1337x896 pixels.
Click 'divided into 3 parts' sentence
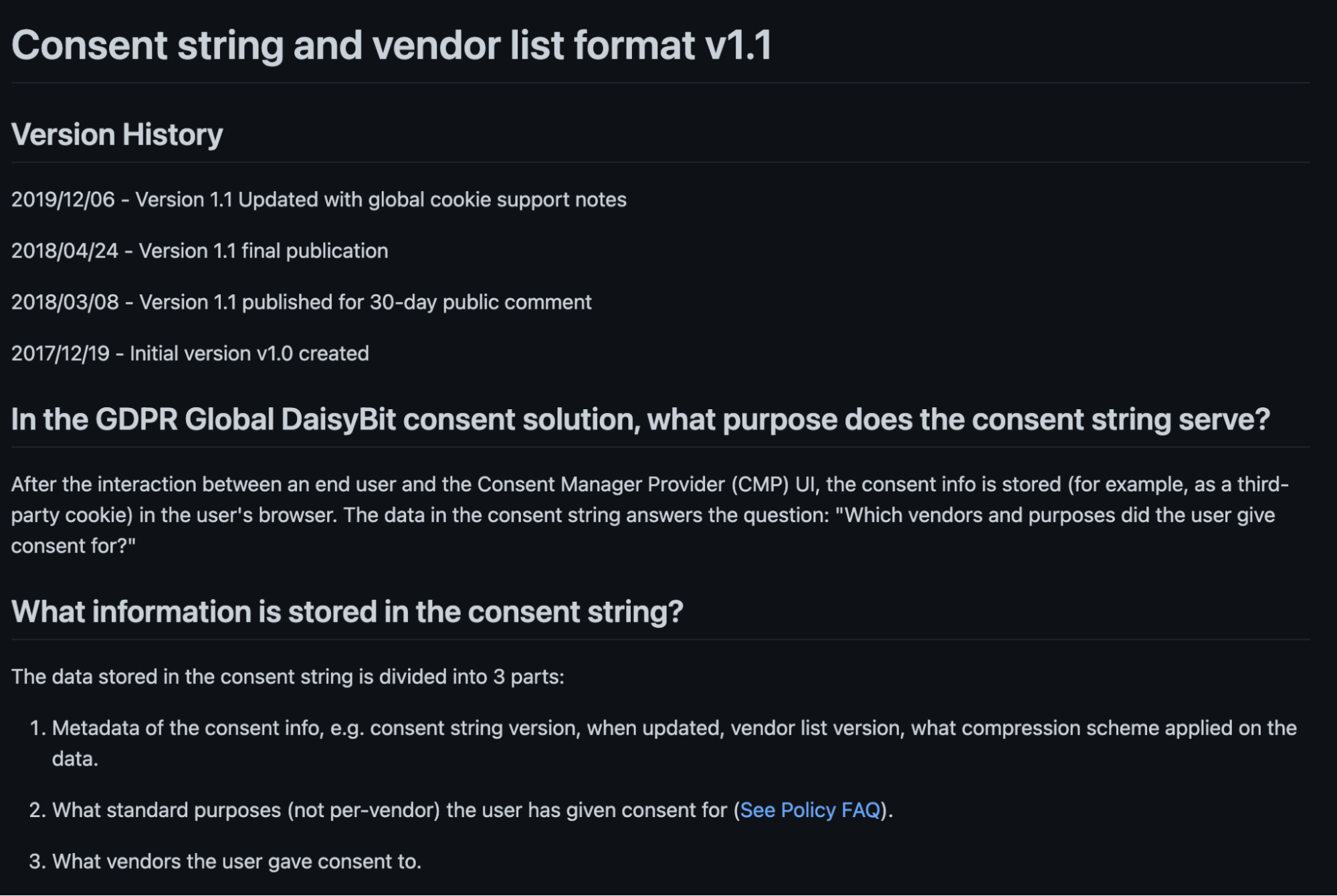click(x=288, y=677)
